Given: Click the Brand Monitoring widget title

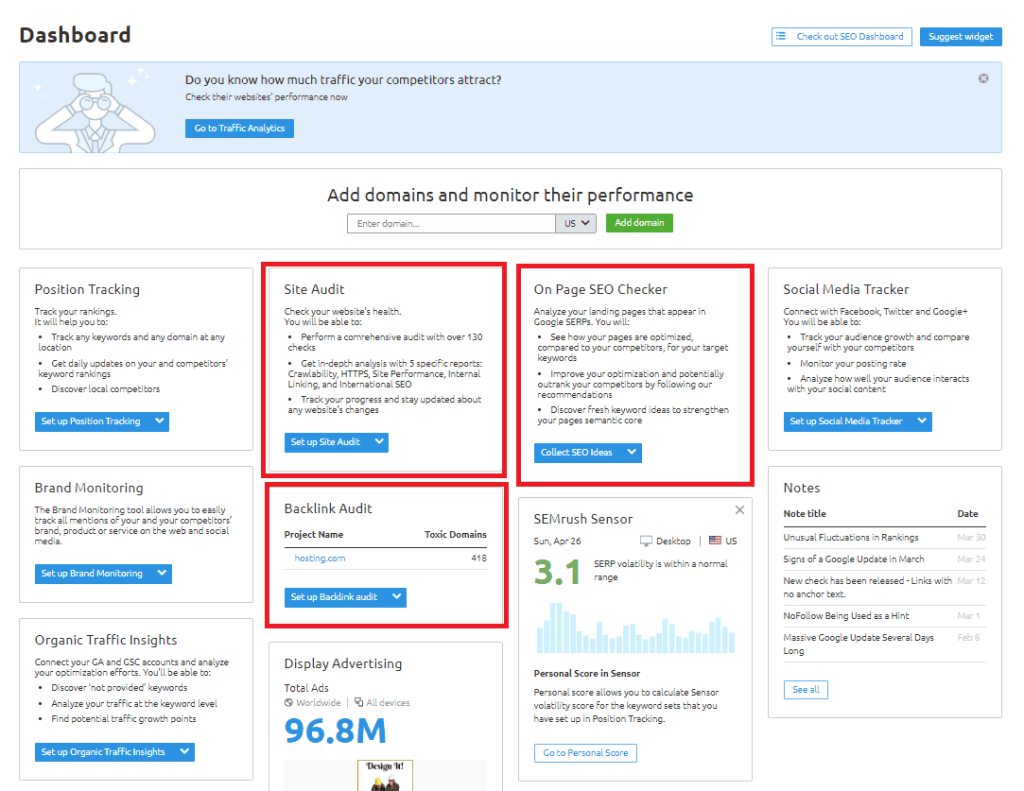Looking at the screenshot, I should click(x=89, y=488).
